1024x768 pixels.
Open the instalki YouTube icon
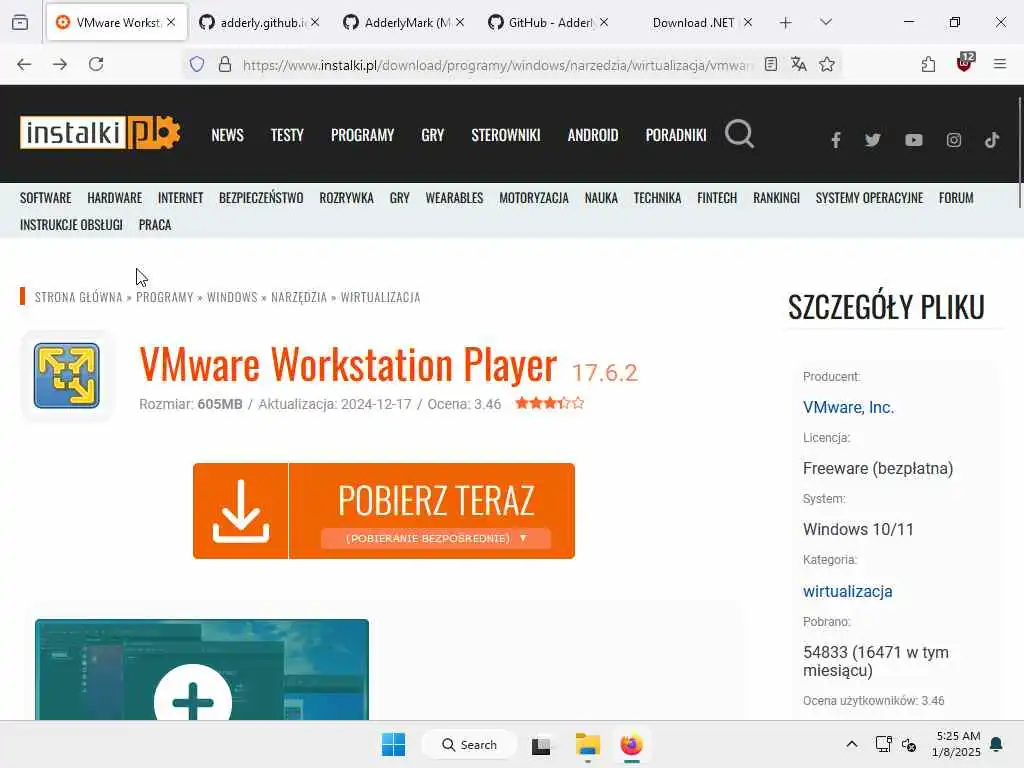pos(914,140)
